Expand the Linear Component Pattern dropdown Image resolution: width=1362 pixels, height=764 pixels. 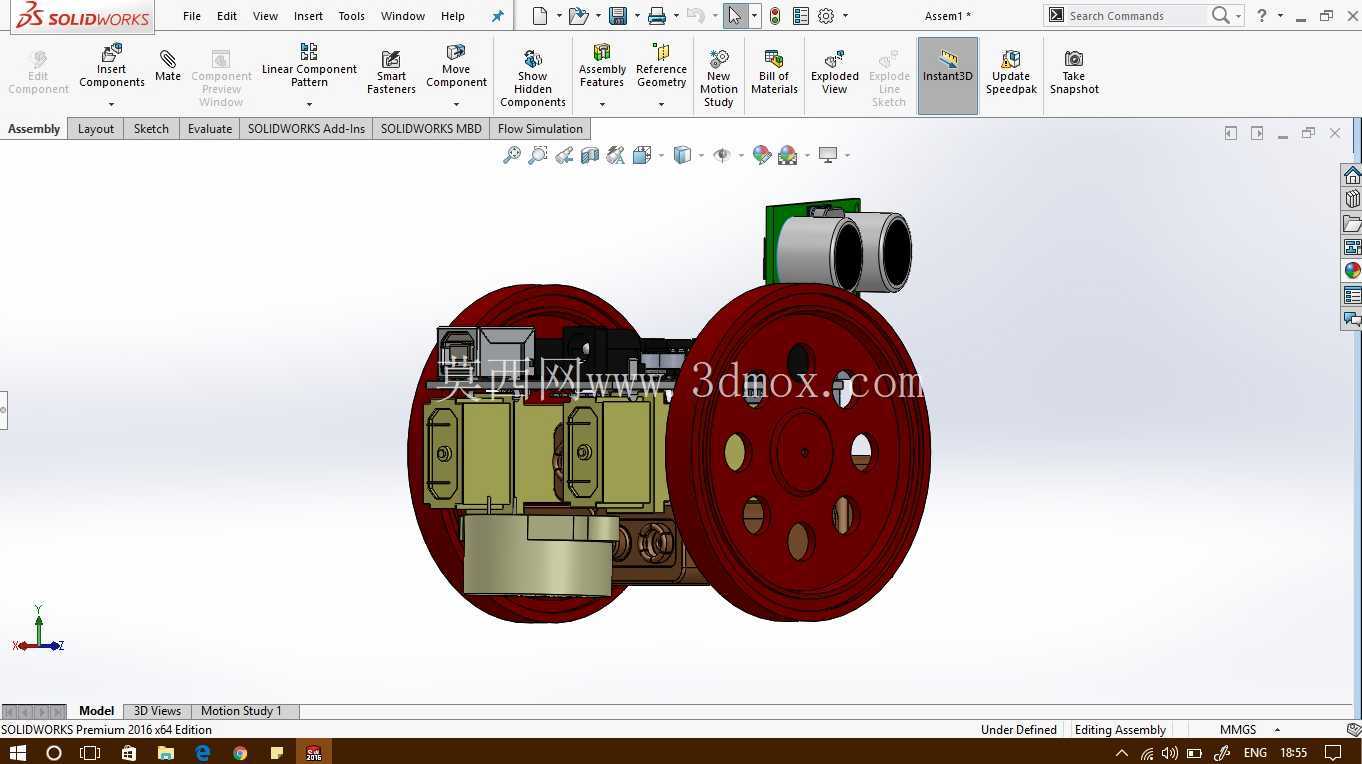309,104
